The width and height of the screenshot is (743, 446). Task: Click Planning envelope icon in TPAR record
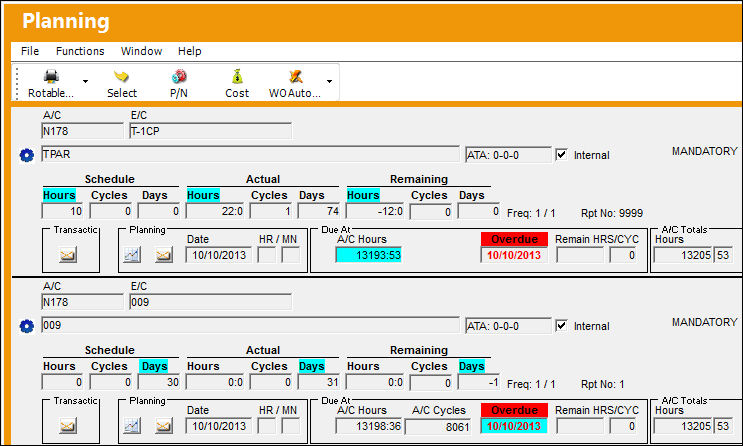pos(164,255)
